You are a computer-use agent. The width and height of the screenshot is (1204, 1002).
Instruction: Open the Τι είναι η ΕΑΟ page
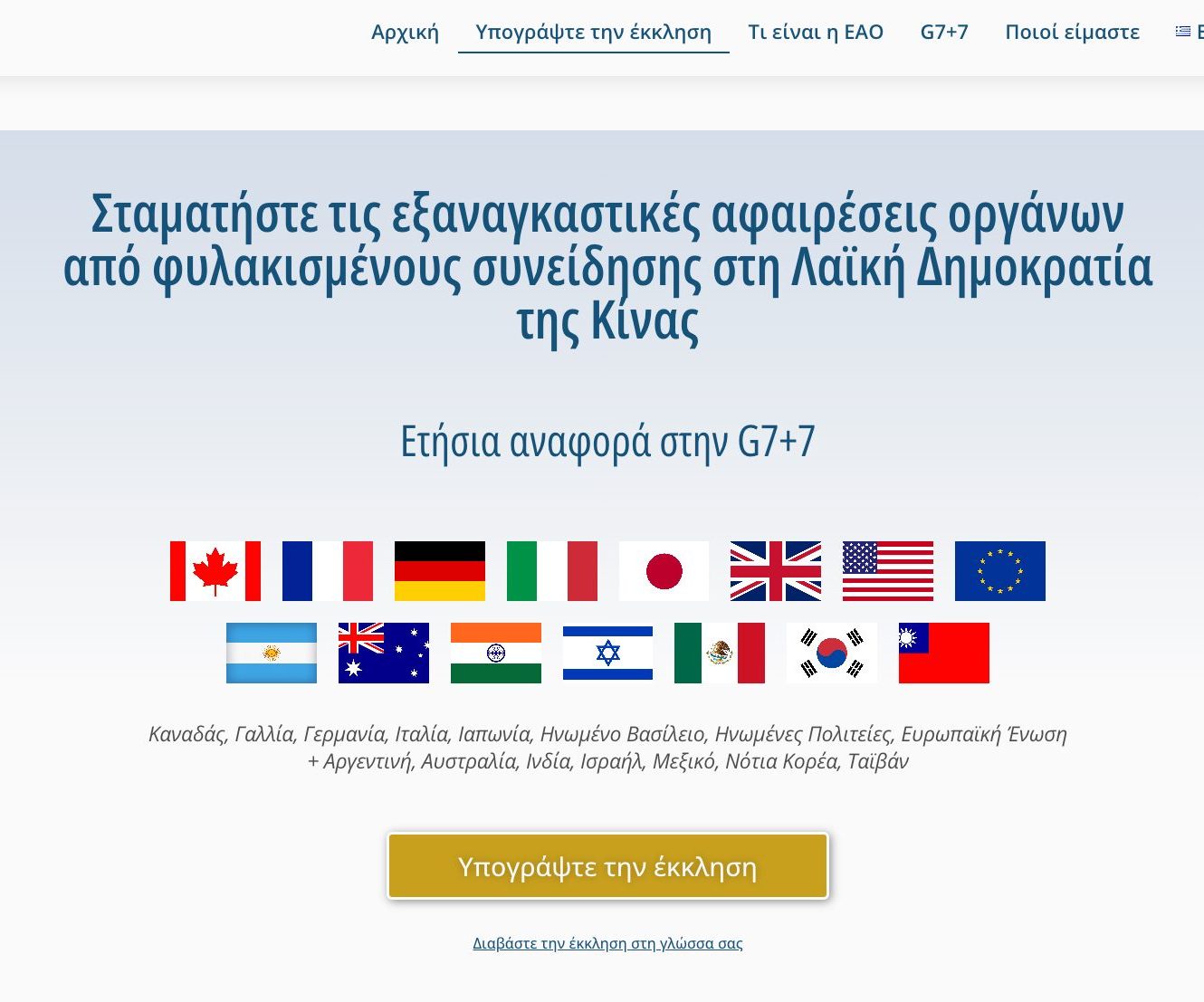click(816, 32)
